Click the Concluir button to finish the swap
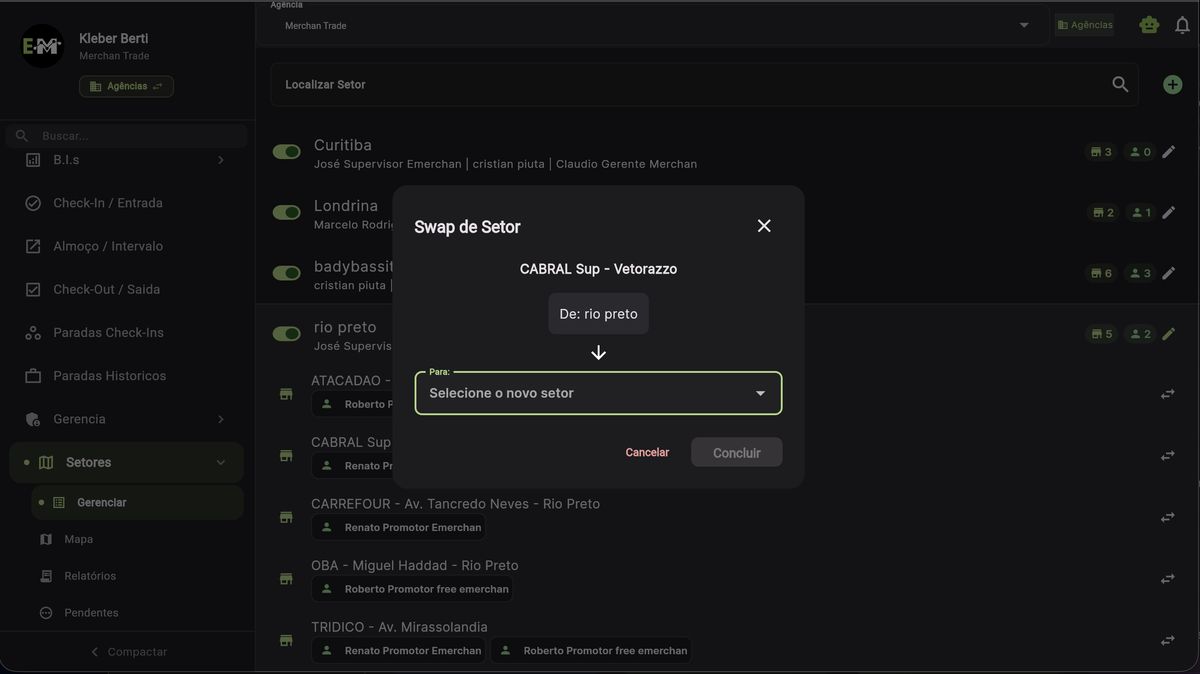 [x=736, y=452]
